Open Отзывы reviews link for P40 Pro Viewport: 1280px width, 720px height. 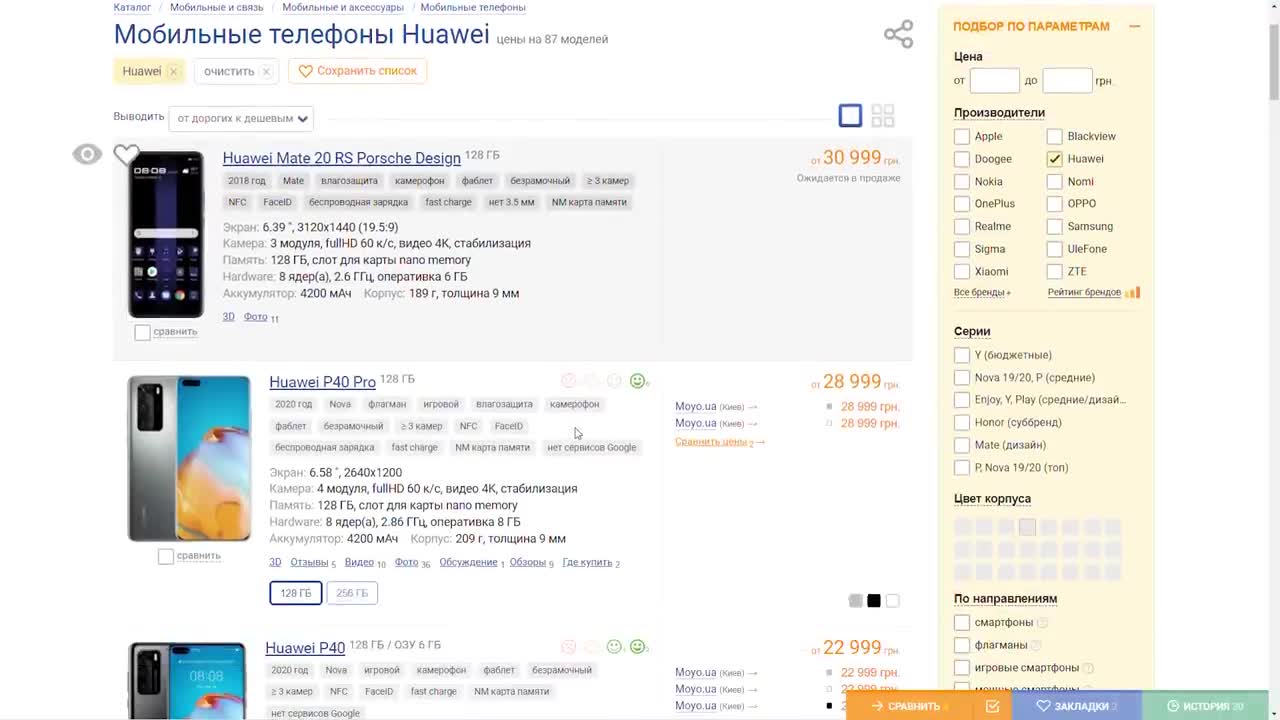point(309,562)
